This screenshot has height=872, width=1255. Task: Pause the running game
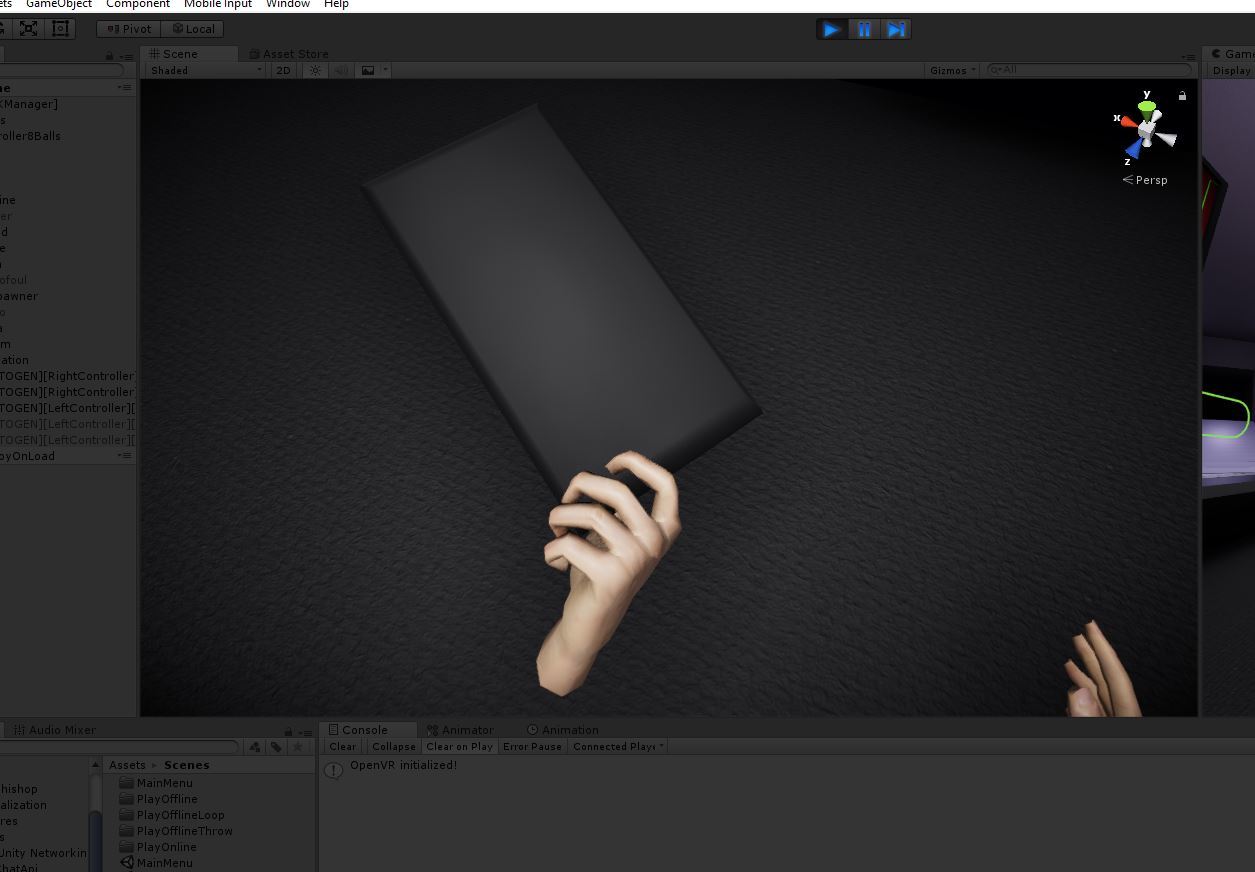point(864,29)
